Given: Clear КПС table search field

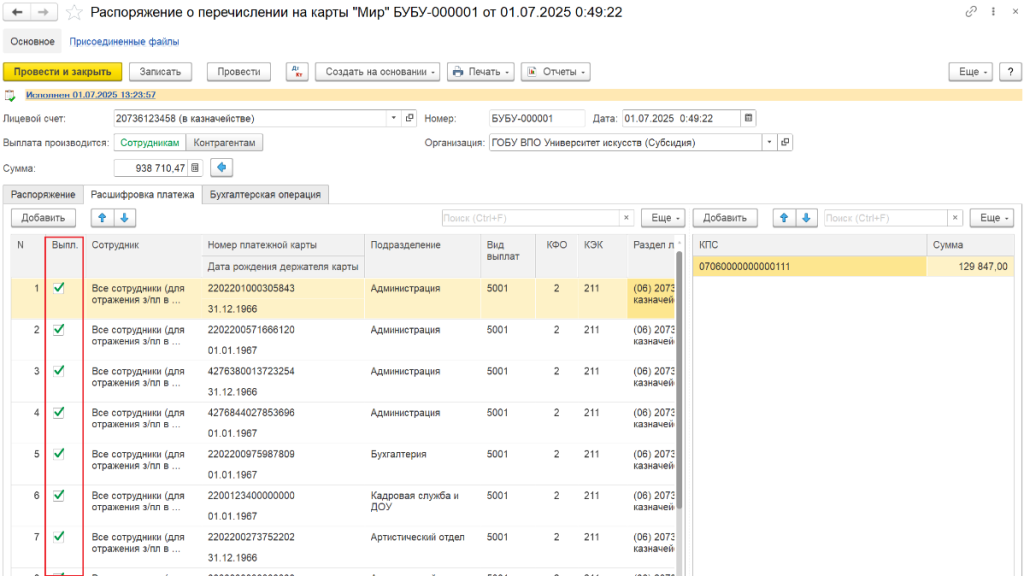Looking at the screenshot, I should (x=955, y=218).
